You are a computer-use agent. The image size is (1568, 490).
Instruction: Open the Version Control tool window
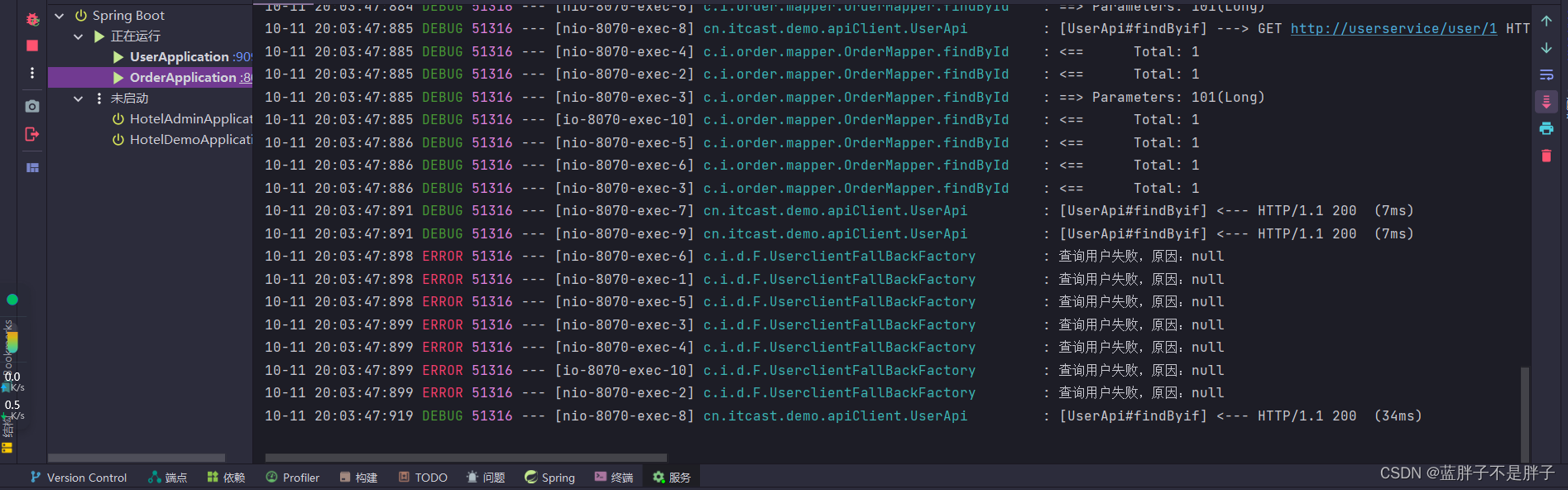point(78,478)
